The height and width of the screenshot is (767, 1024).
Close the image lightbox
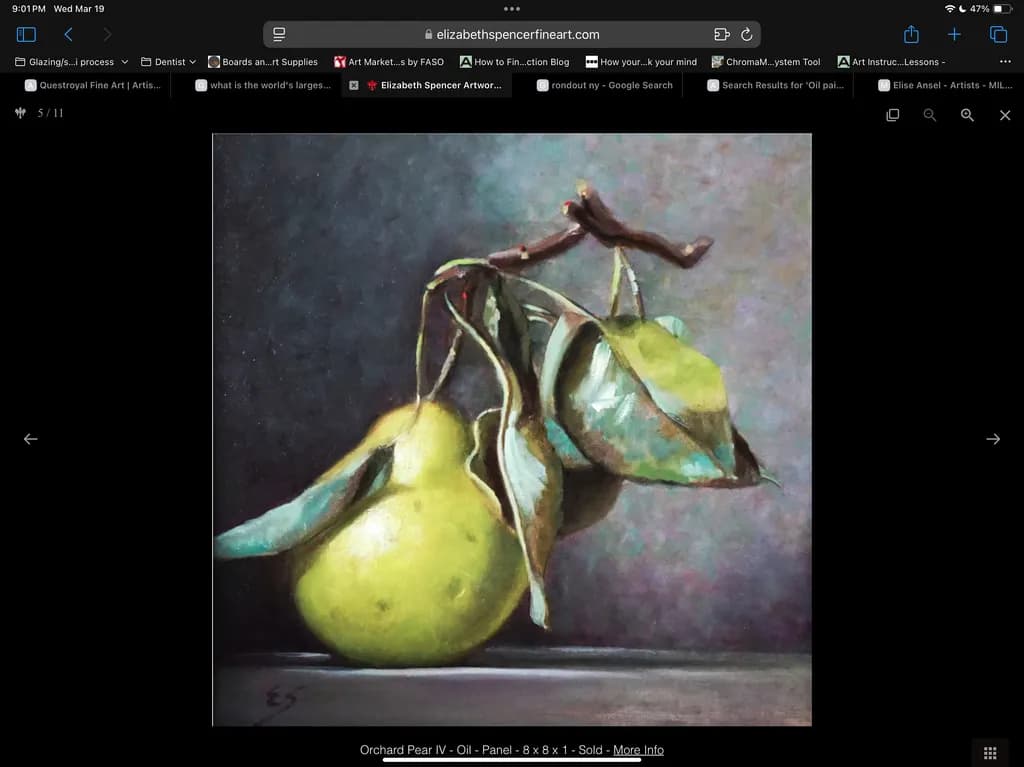tap(1005, 115)
